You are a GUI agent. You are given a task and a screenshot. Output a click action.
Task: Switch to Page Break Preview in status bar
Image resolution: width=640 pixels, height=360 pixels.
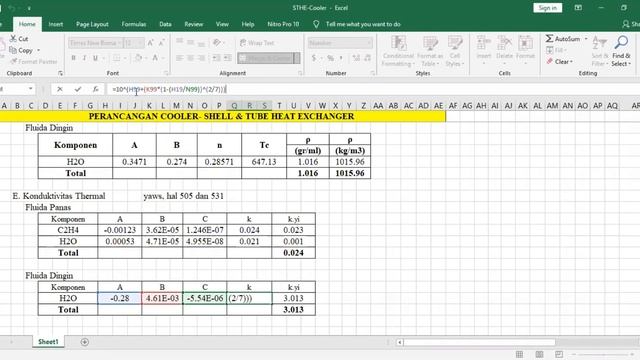pos(559,354)
